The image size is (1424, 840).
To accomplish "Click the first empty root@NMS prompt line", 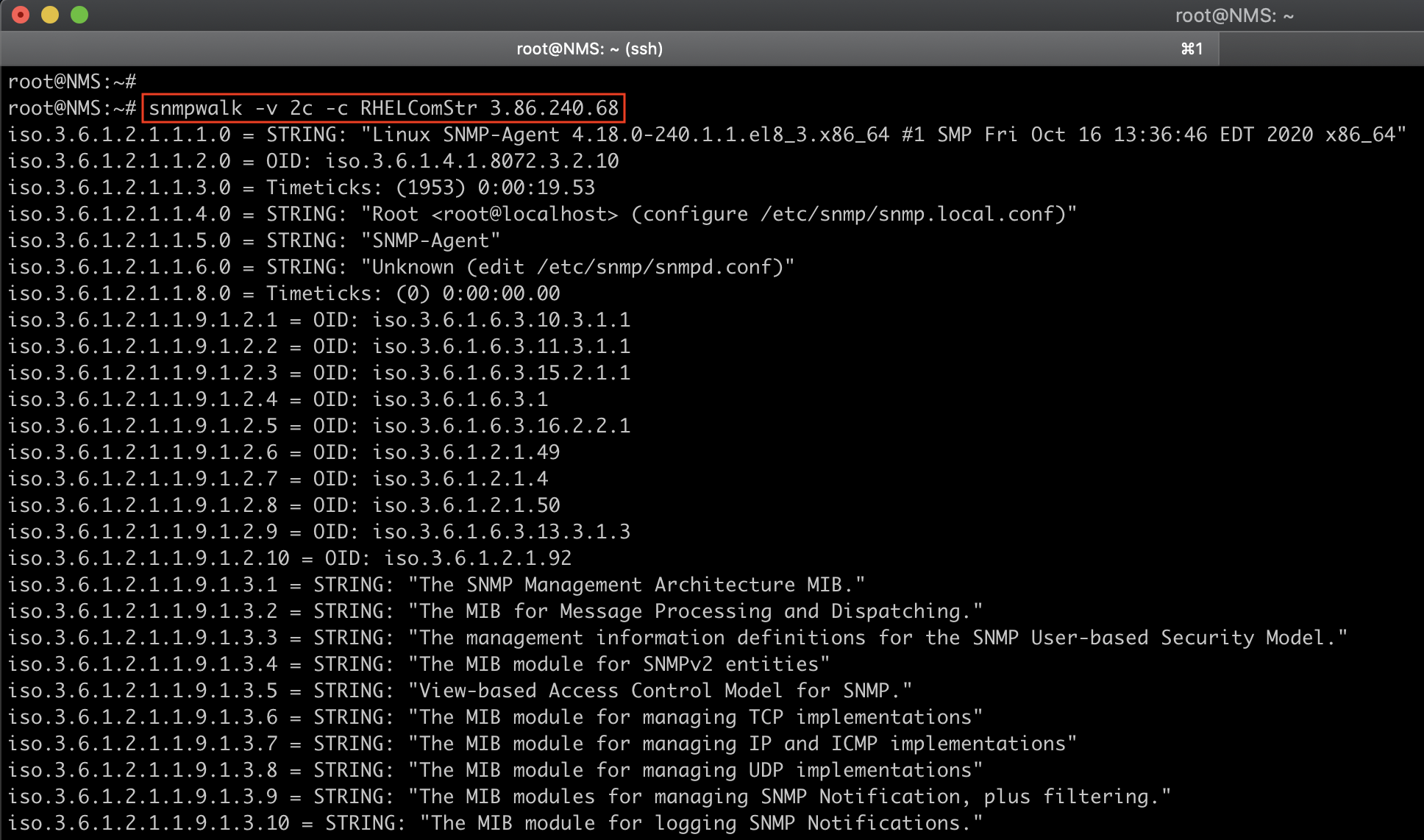I will click(72, 82).
